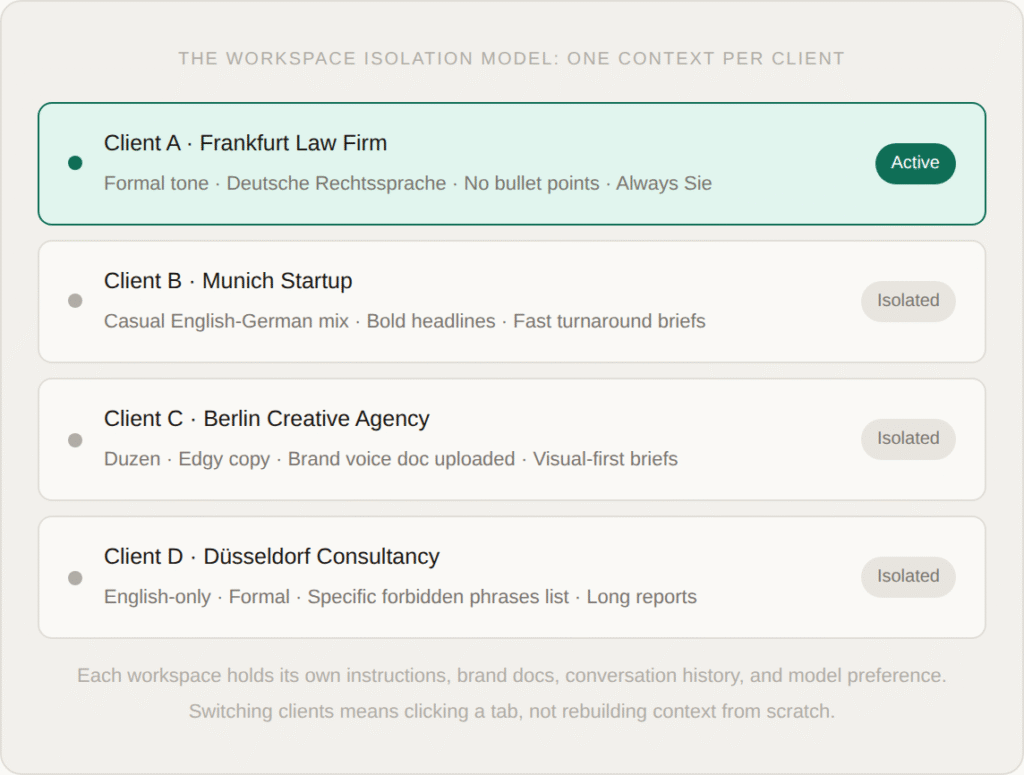Click the gray status dot for Client B
Viewport: 1024px width, 775px height.
coord(75,301)
